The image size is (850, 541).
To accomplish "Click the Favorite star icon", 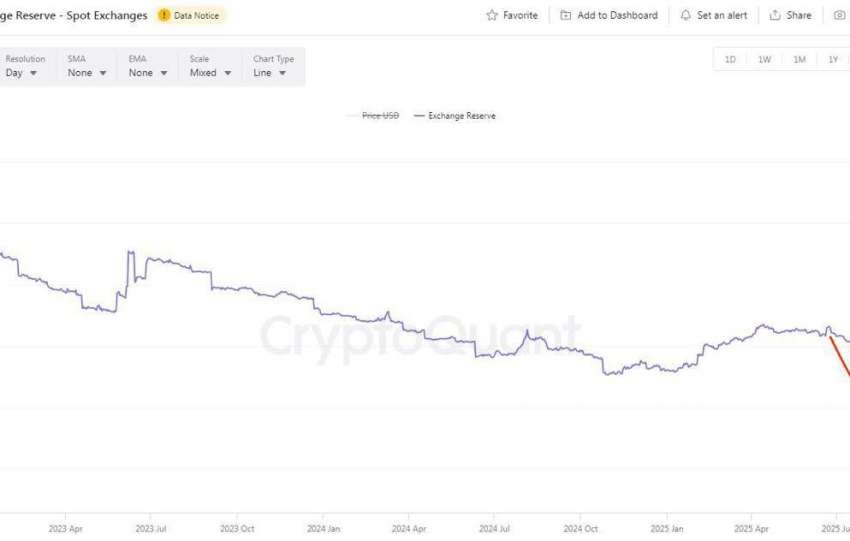I will [x=492, y=15].
